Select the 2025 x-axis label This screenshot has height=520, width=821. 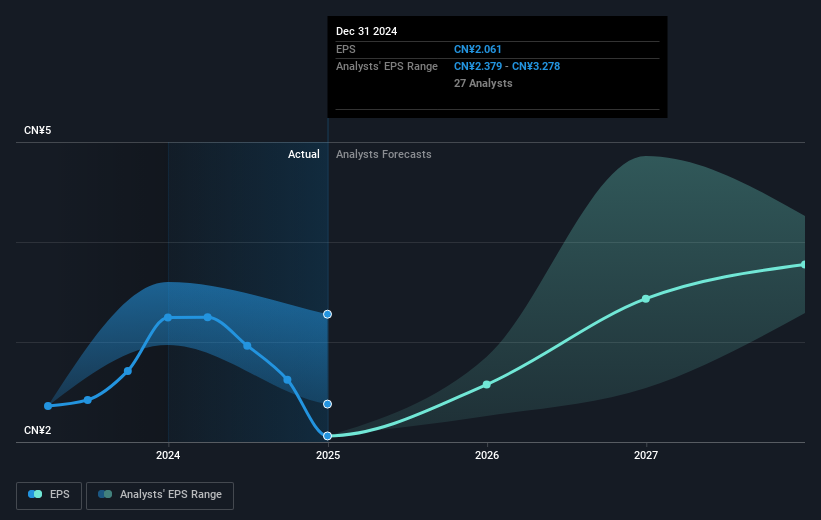[x=328, y=456]
